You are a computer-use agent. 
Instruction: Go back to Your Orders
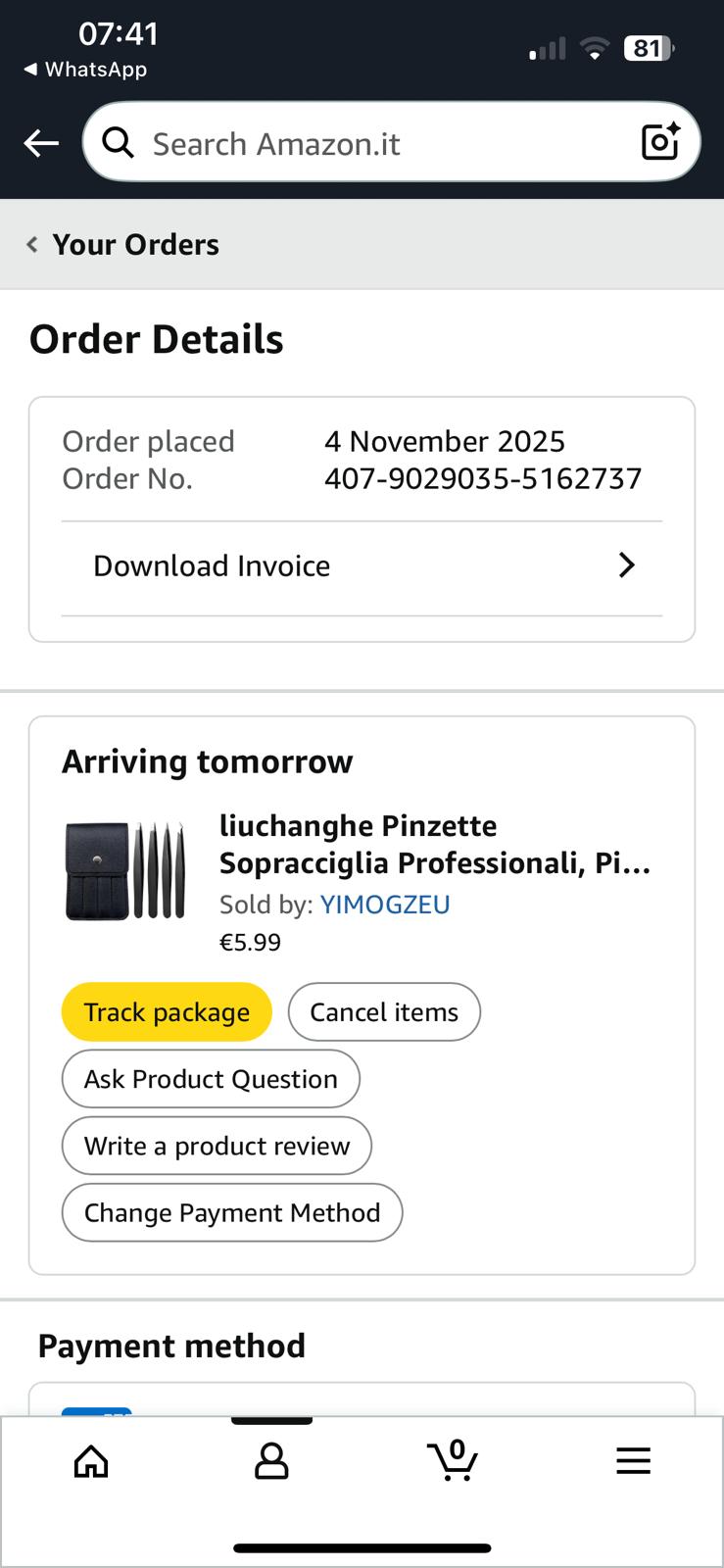coord(135,245)
